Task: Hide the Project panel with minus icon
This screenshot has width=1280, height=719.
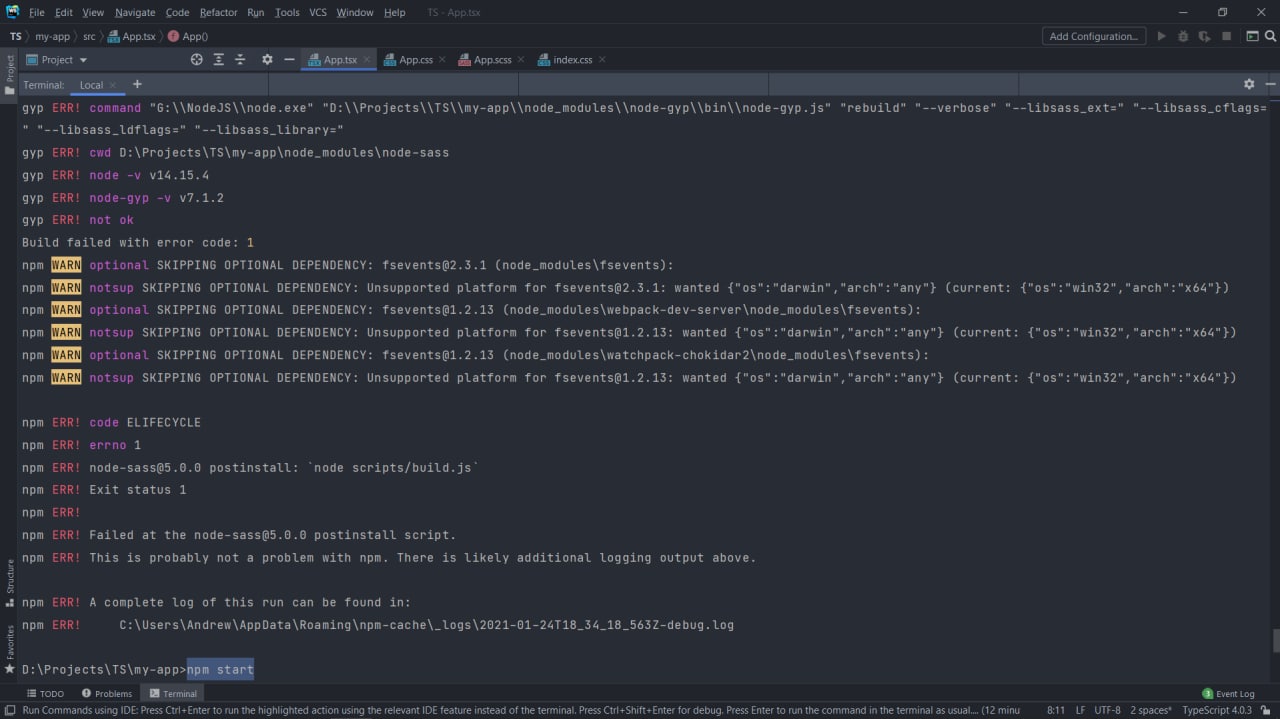Action: click(289, 60)
